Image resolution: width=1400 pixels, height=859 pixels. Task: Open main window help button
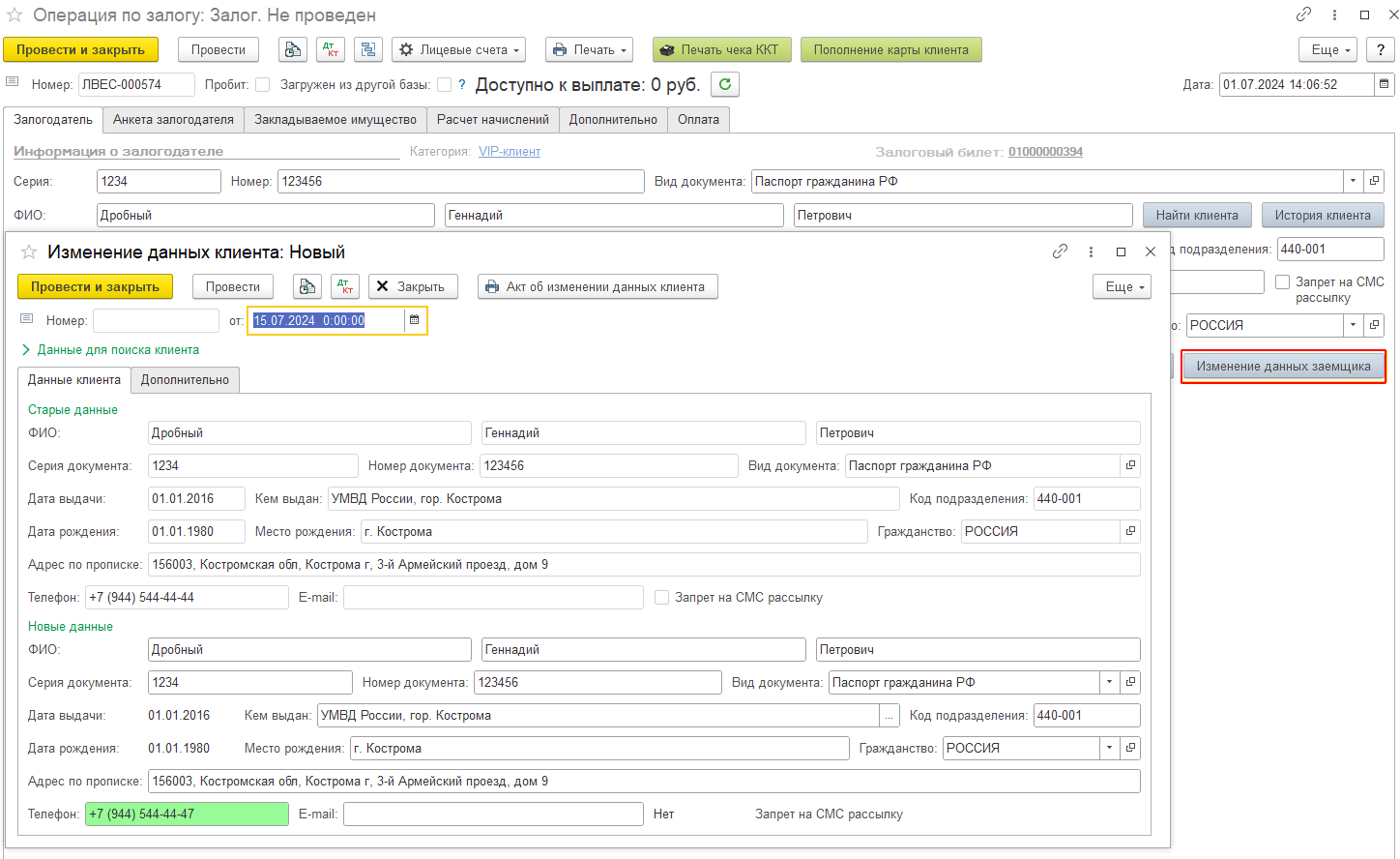click(x=1381, y=49)
